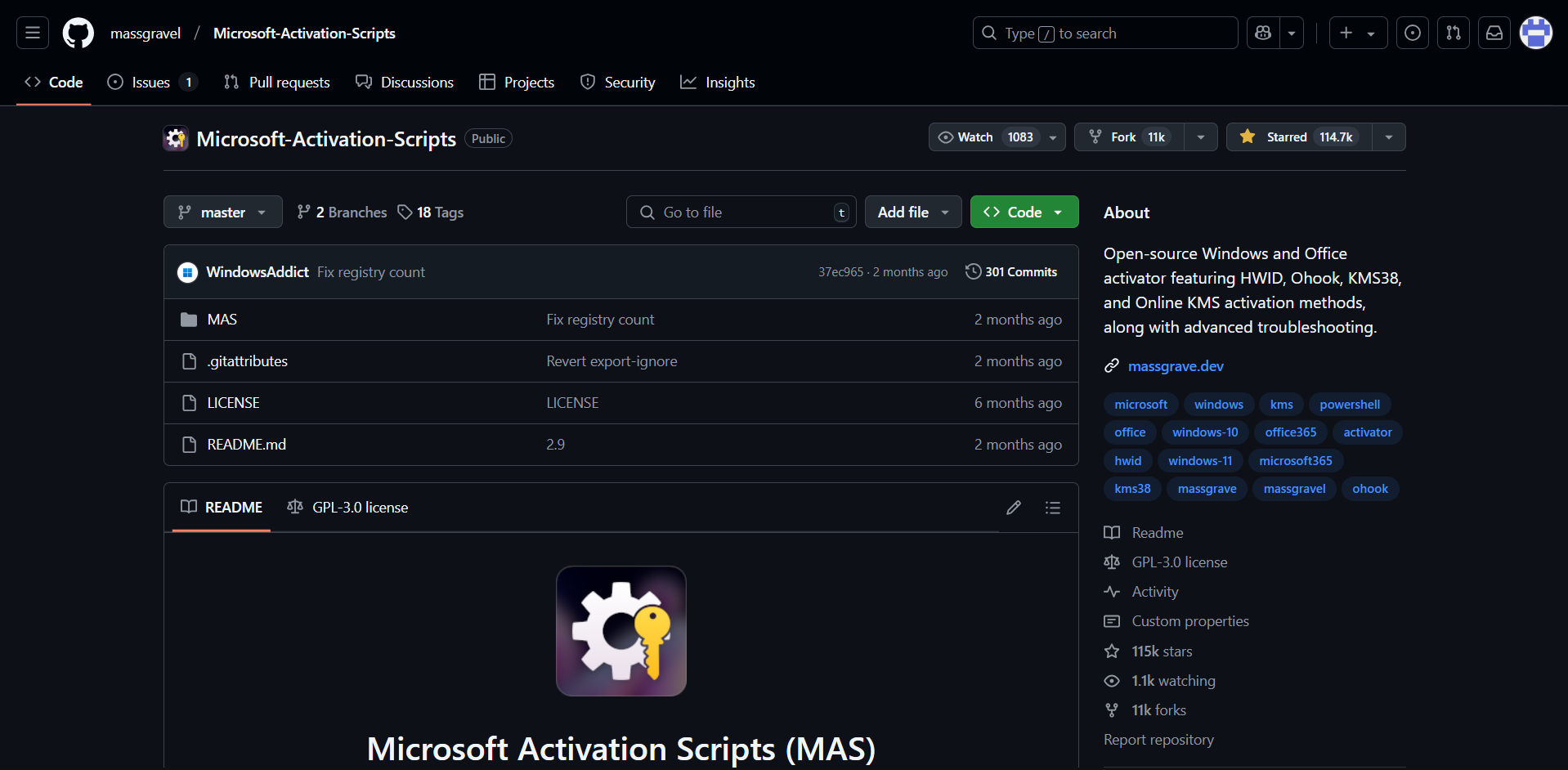The image size is (1568, 770).
Task: Open the green Code dropdown
Action: tap(1024, 213)
